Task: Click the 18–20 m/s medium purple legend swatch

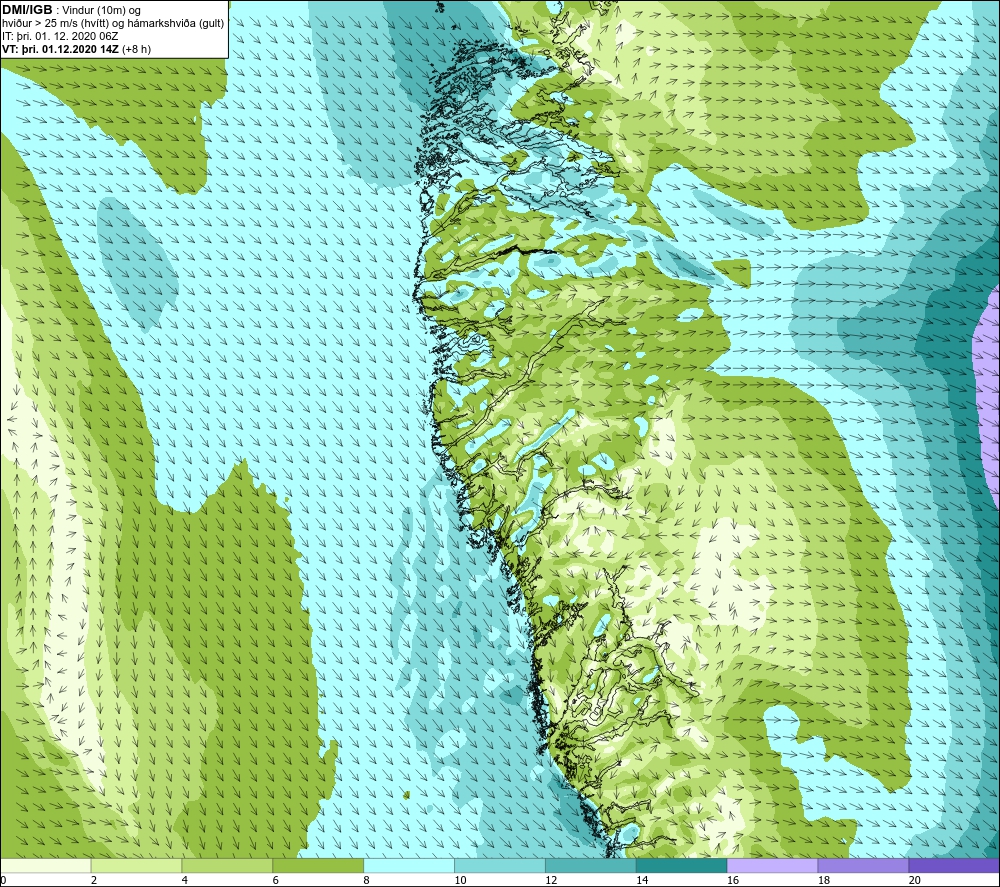Action: click(864, 865)
